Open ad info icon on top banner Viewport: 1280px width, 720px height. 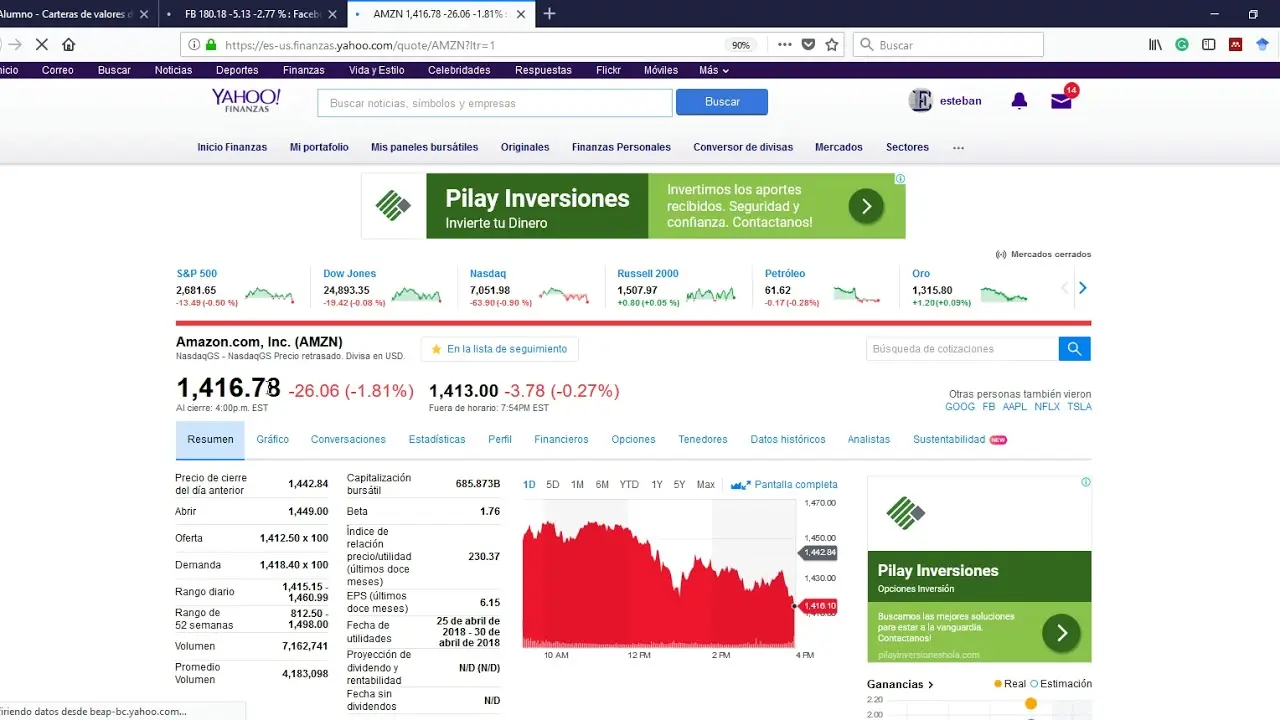coord(900,179)
